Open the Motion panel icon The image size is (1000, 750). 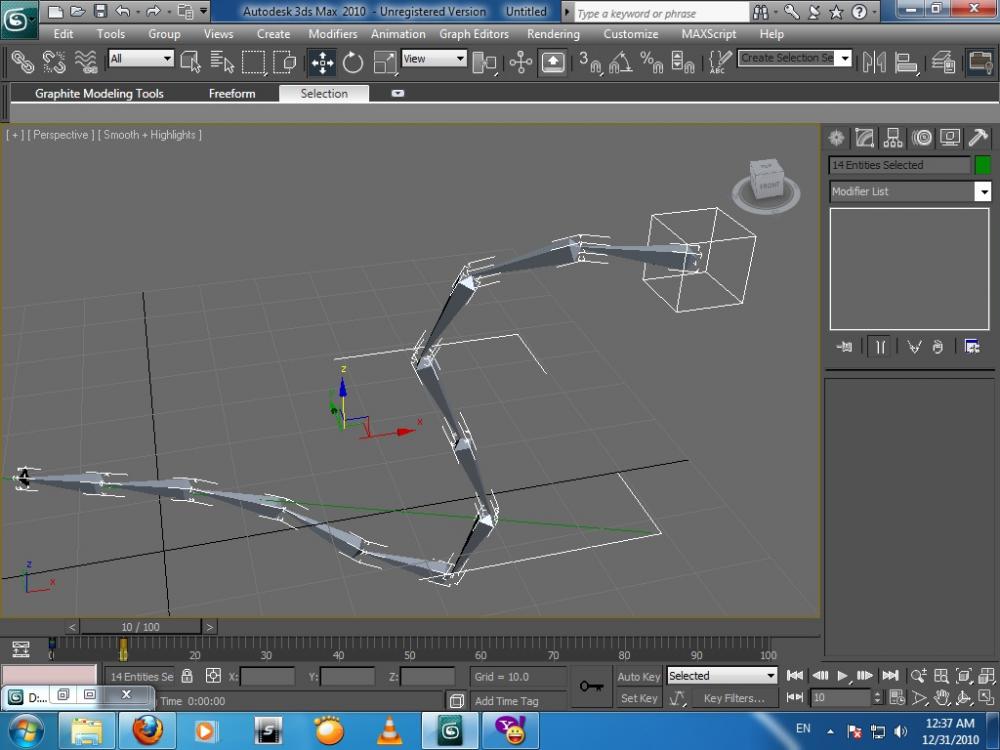tap(922, 138)
